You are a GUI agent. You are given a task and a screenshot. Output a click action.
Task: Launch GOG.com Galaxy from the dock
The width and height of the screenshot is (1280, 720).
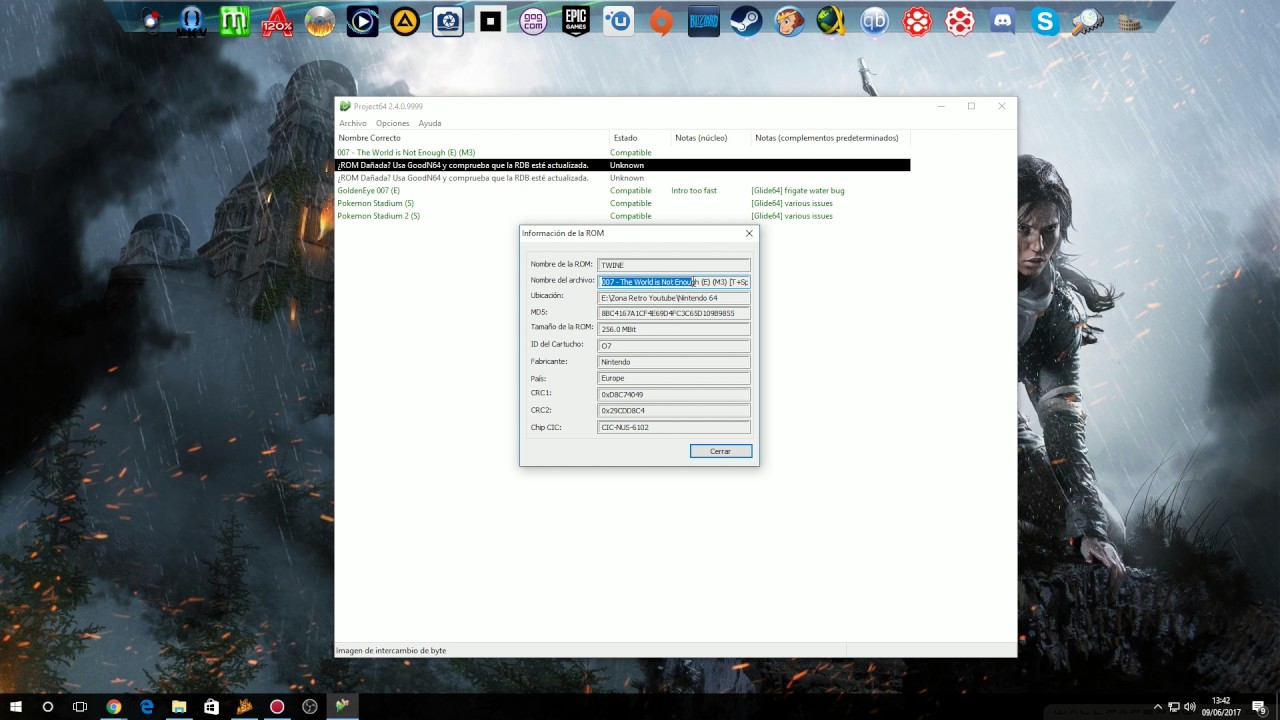click(533, 21)
